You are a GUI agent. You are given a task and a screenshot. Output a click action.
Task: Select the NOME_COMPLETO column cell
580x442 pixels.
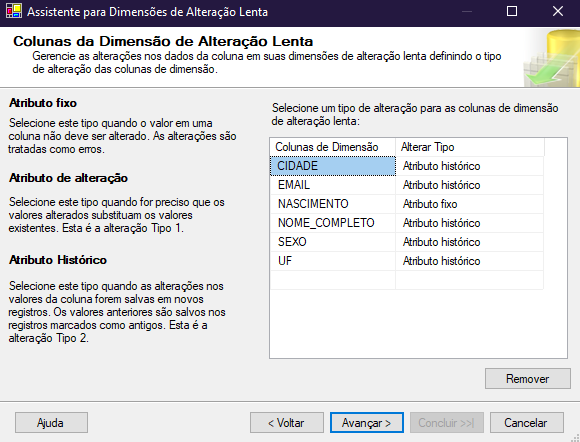click(333, 223)
